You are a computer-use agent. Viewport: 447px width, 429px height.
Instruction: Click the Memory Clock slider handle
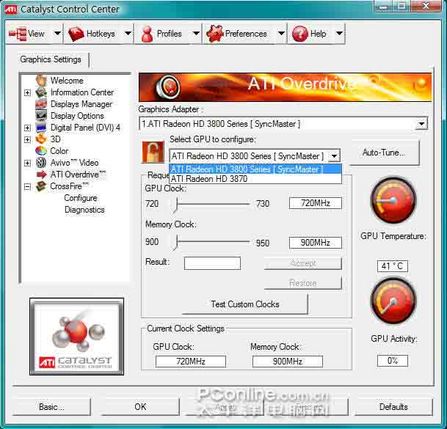point(176,242)
